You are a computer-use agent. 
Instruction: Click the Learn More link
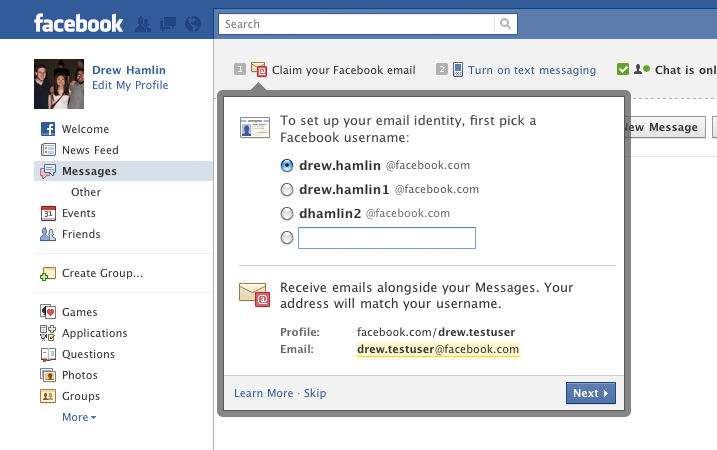[x=263, y=393]
